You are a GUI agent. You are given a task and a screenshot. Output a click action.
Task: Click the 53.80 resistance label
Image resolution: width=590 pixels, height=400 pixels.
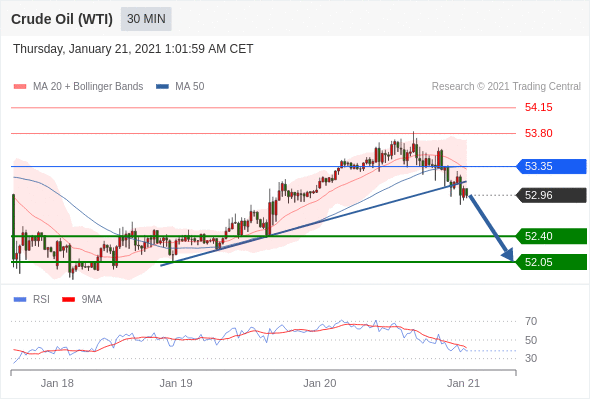coord(538,133)
